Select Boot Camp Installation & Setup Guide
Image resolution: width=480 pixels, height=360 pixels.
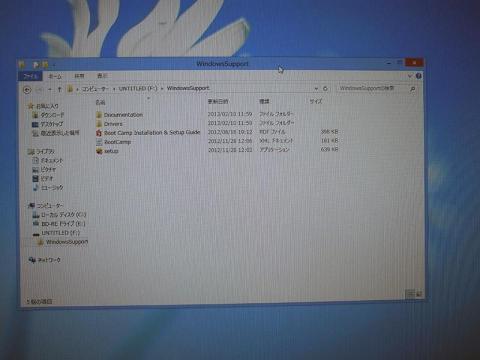(x=152, y=133)
